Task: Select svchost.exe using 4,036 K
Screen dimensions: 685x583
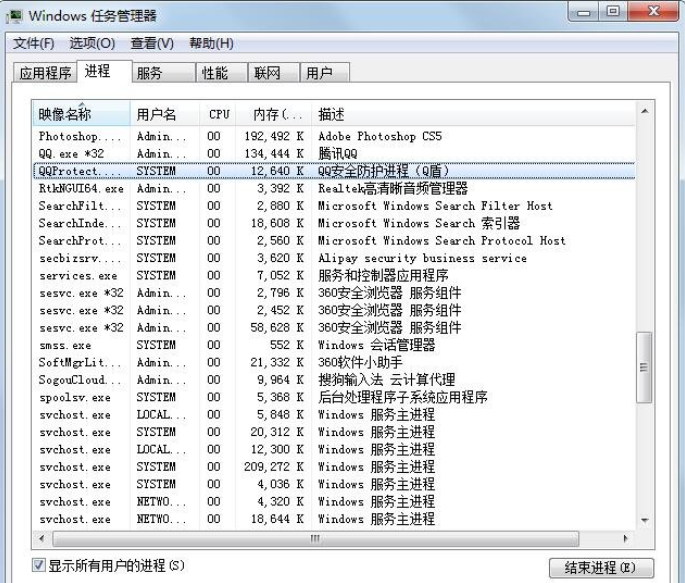Action: coord(334,484)
